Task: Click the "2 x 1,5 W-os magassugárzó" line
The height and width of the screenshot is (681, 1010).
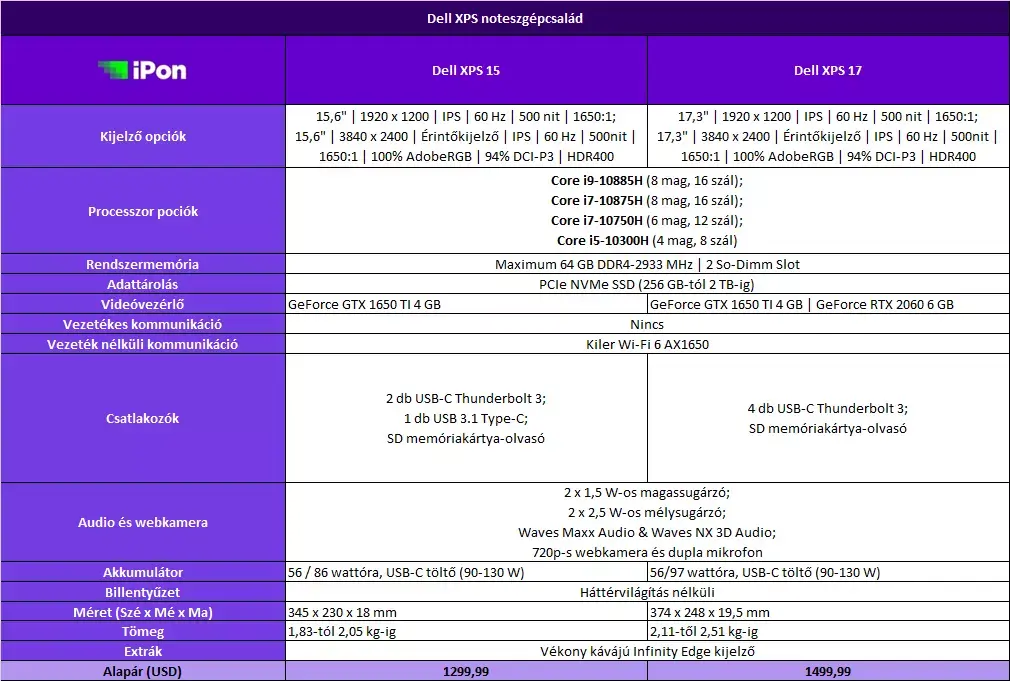Action: [647, 492]
